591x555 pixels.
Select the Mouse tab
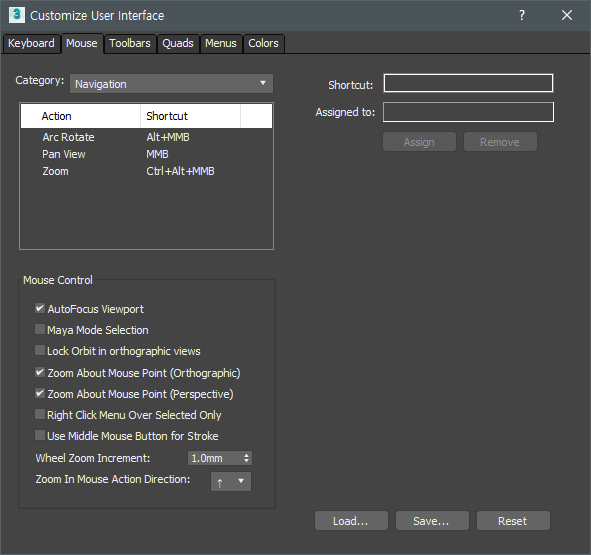coord(82,43)
